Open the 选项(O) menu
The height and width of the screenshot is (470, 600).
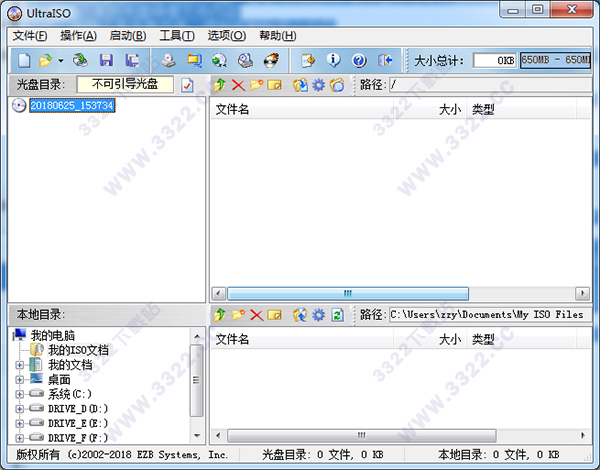coord(227,36)
